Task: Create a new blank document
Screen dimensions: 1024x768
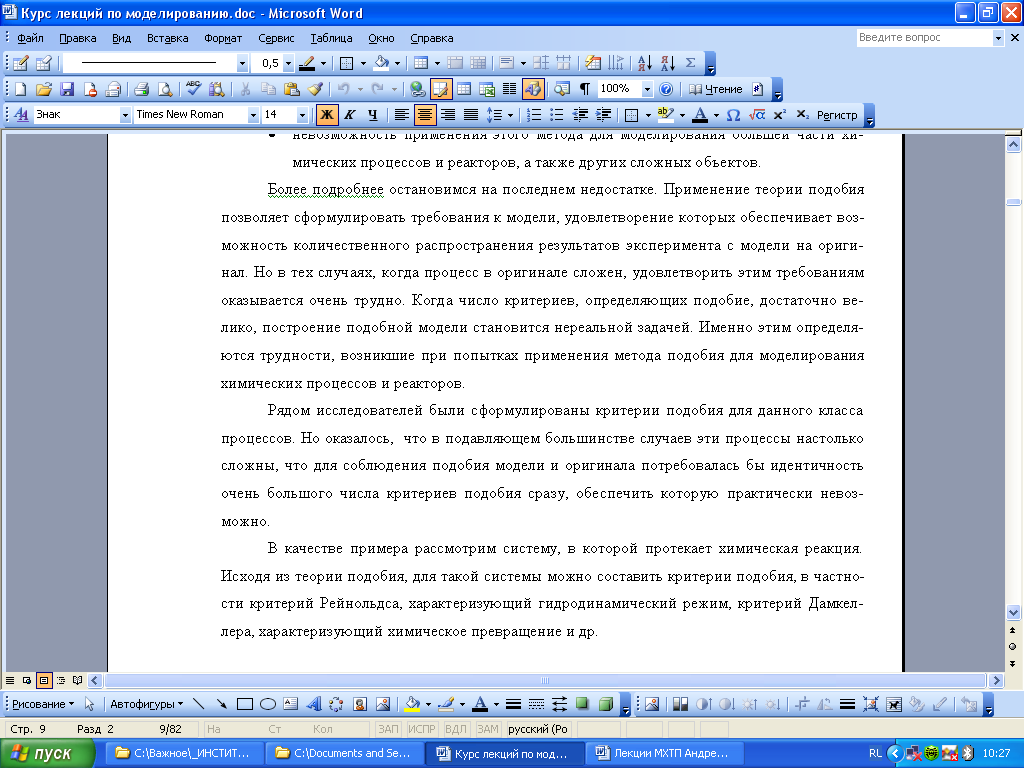Action: coord(21,89)
